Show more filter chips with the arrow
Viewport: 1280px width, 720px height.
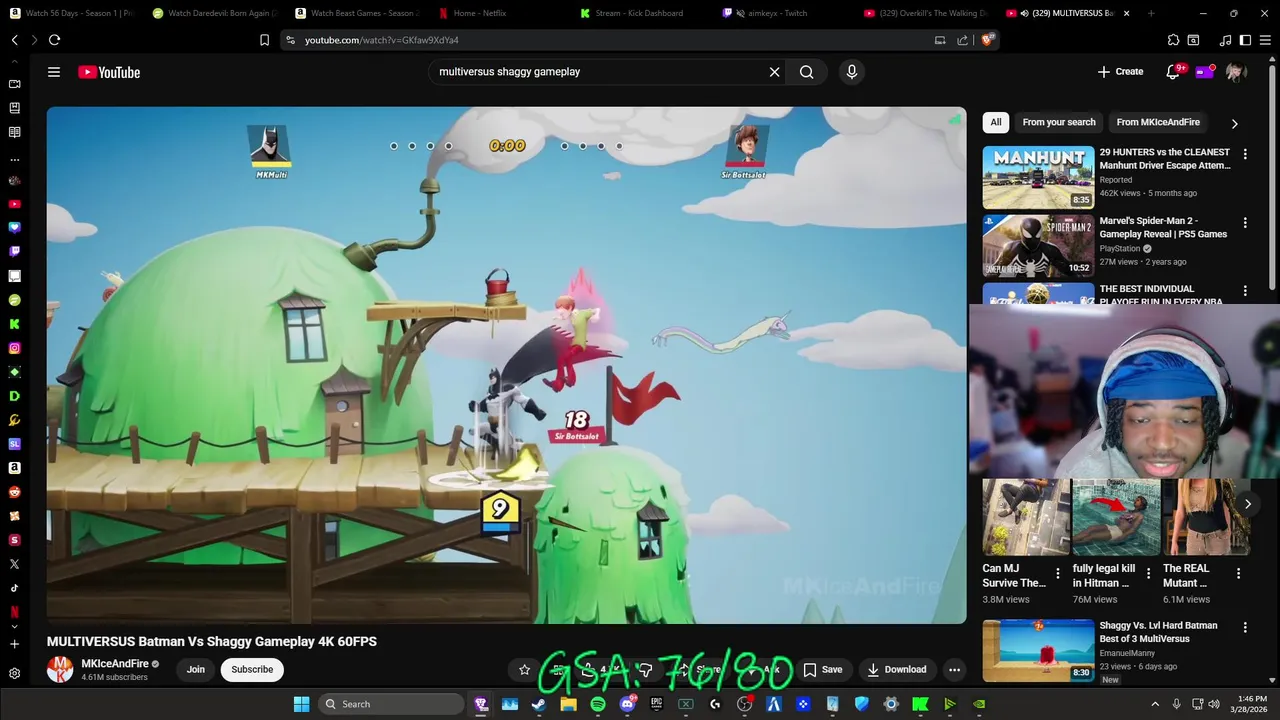pos(1234,123)
